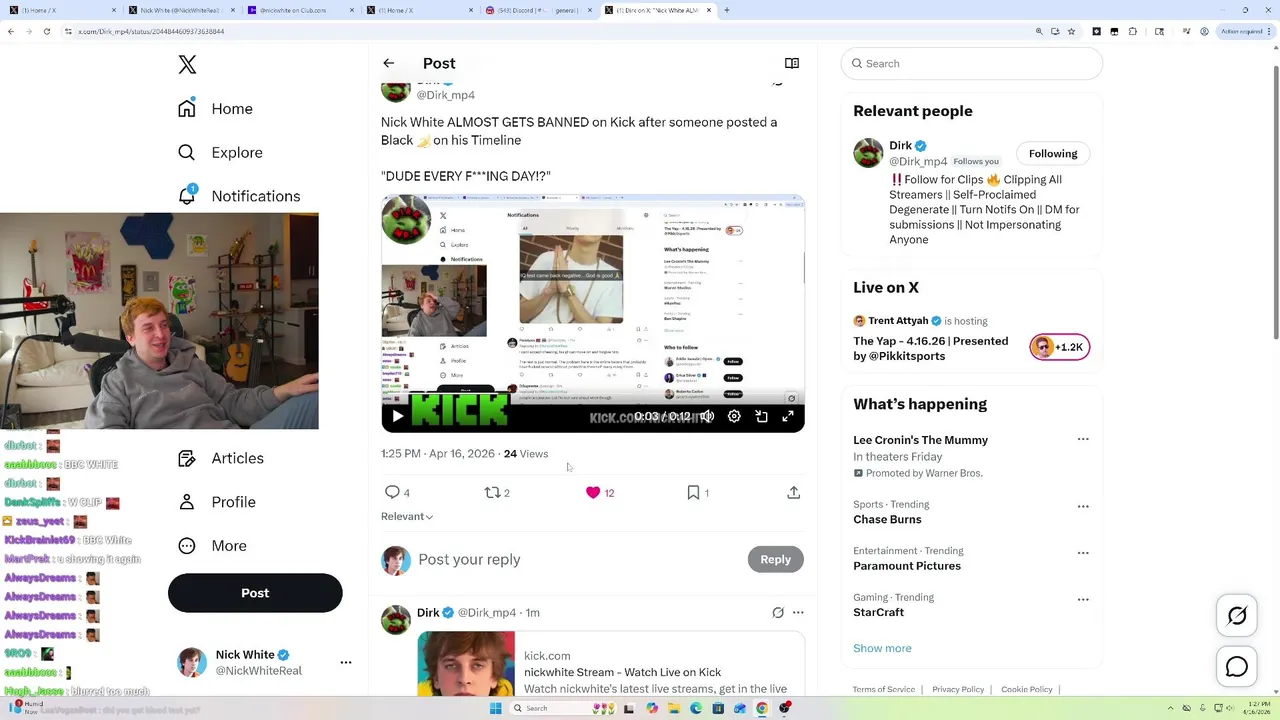Play the embedded Kick clip video
The width and height of the screenshot is (1280, 720).
click(x=397, y=416)
